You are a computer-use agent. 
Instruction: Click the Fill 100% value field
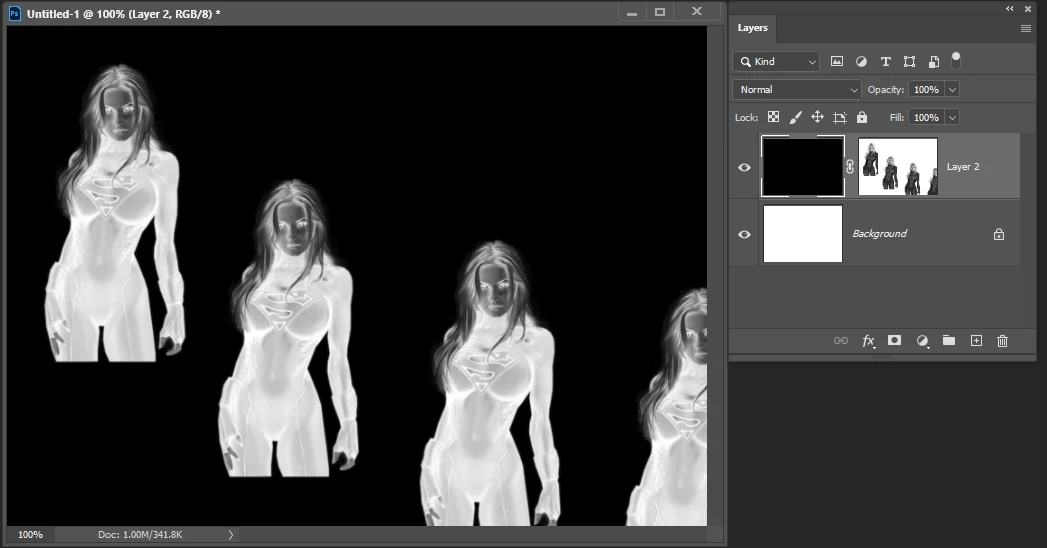(x=927, y=117)
